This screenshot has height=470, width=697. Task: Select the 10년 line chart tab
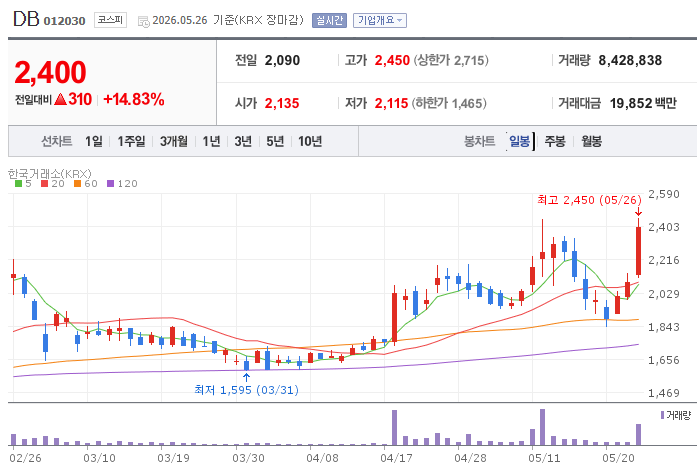point(310,141)
